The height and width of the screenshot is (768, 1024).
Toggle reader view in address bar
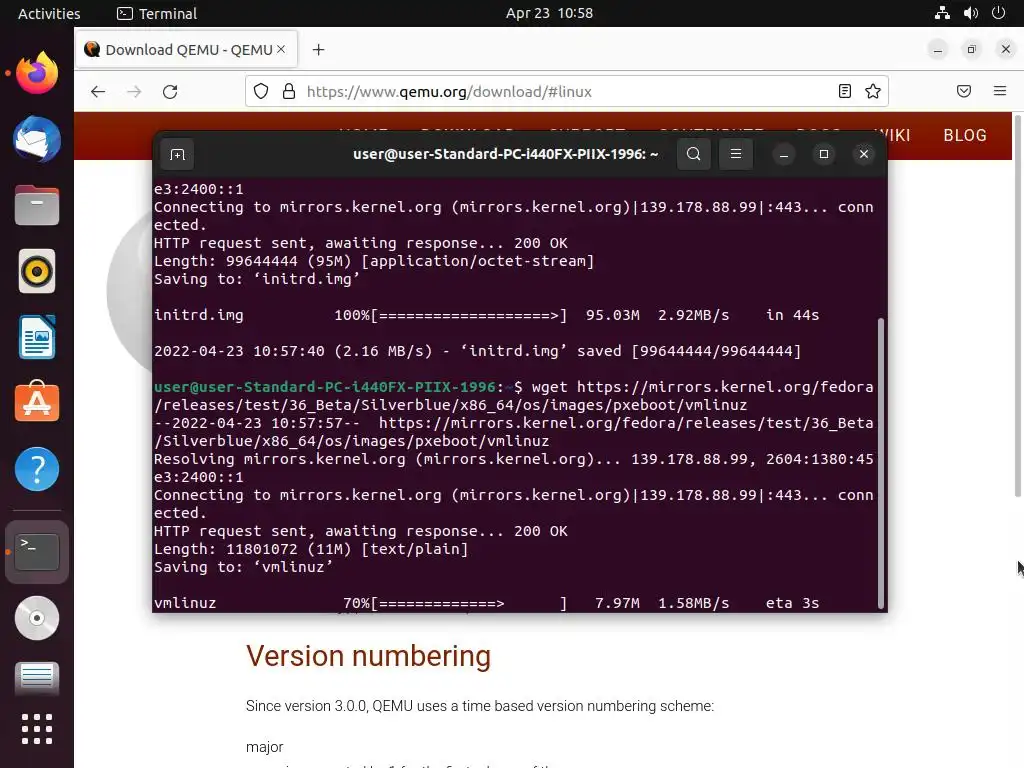tap(844, 91)
